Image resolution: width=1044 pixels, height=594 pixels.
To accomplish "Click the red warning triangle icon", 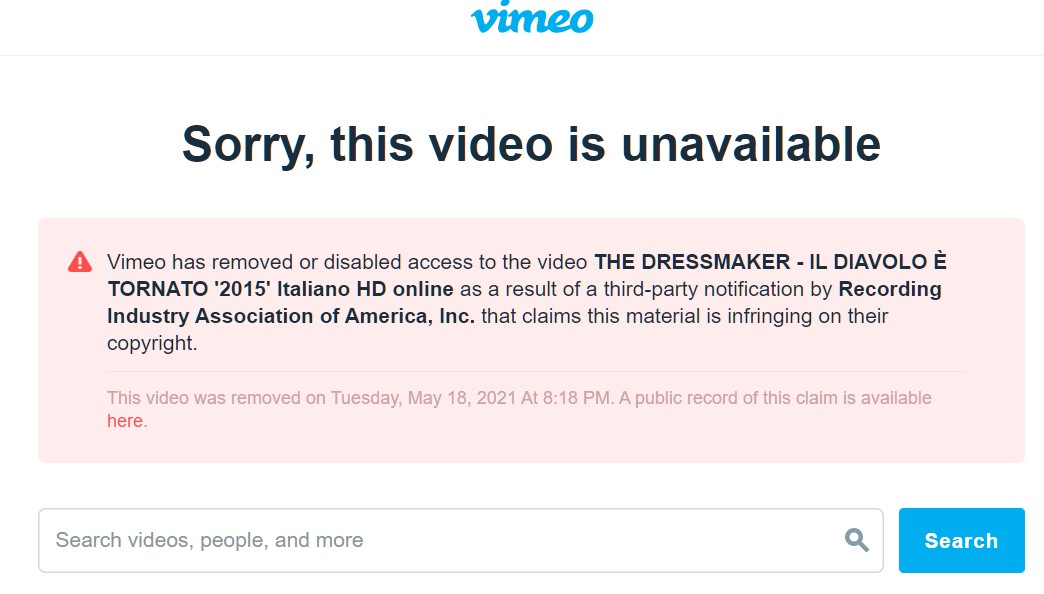I will coord(80,262).
